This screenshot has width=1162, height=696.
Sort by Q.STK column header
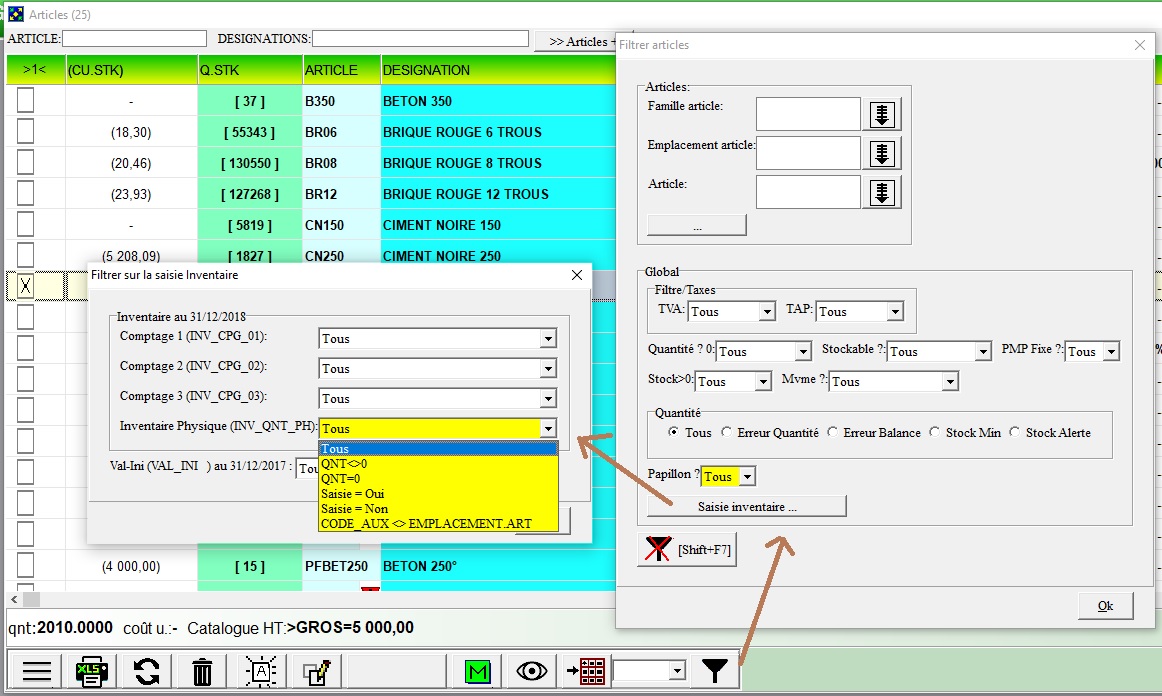(250, 70)
